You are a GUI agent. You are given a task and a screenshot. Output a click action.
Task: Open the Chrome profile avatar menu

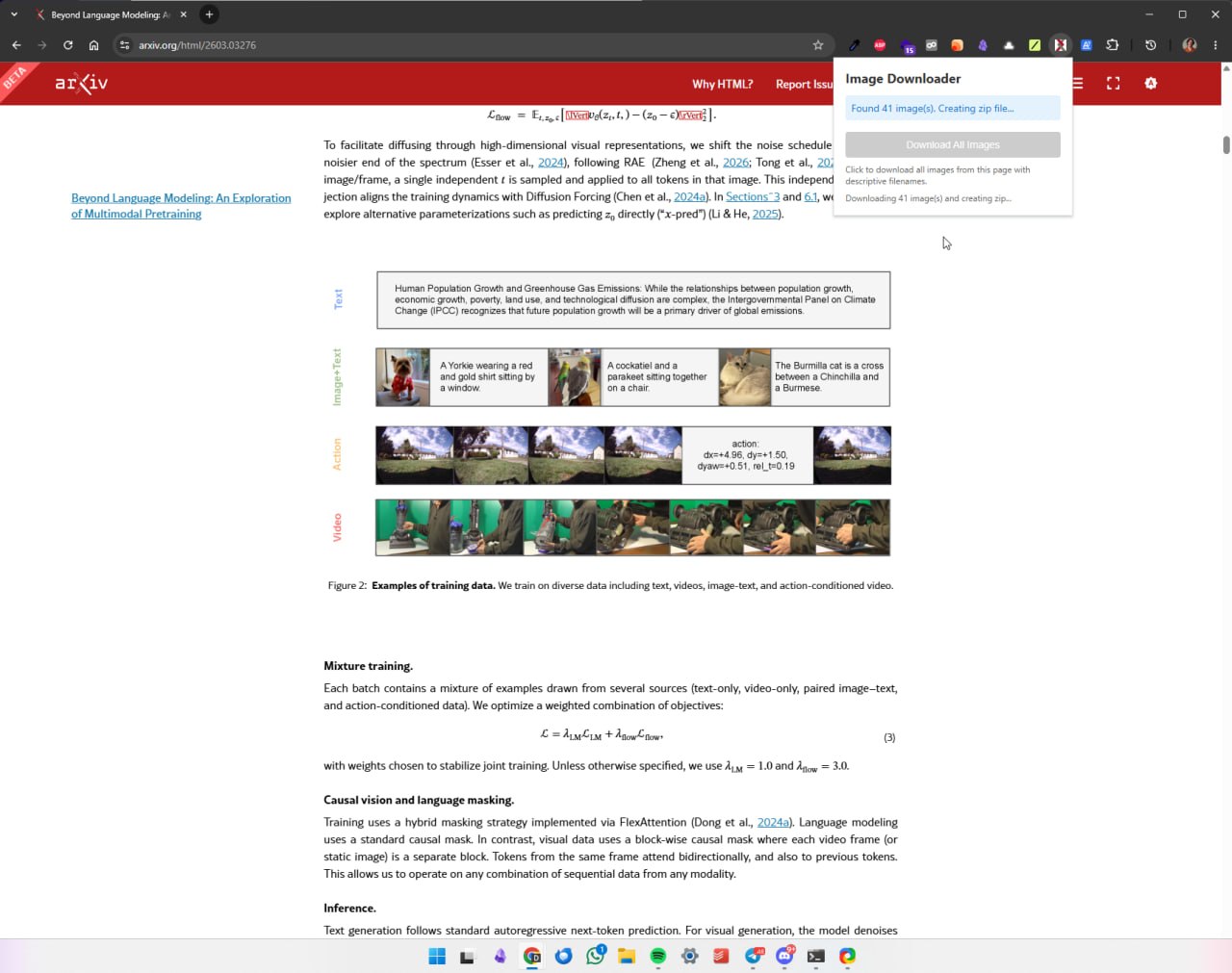[x=1190, y=45]
